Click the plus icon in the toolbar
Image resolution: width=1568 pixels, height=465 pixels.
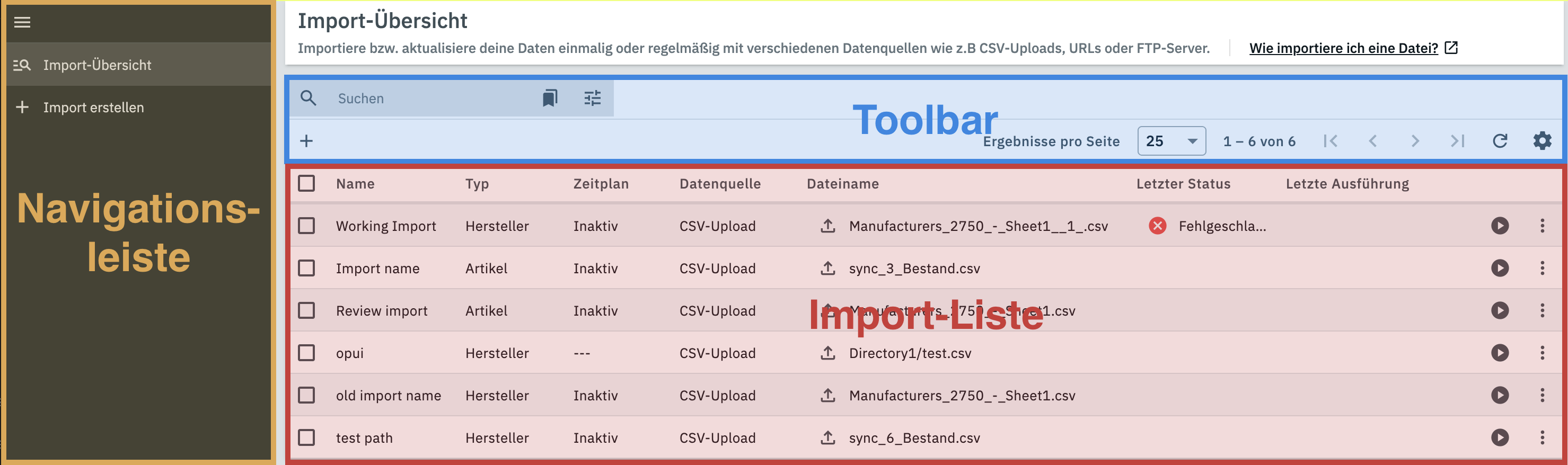pyautogui.click(x=307, y=141)
